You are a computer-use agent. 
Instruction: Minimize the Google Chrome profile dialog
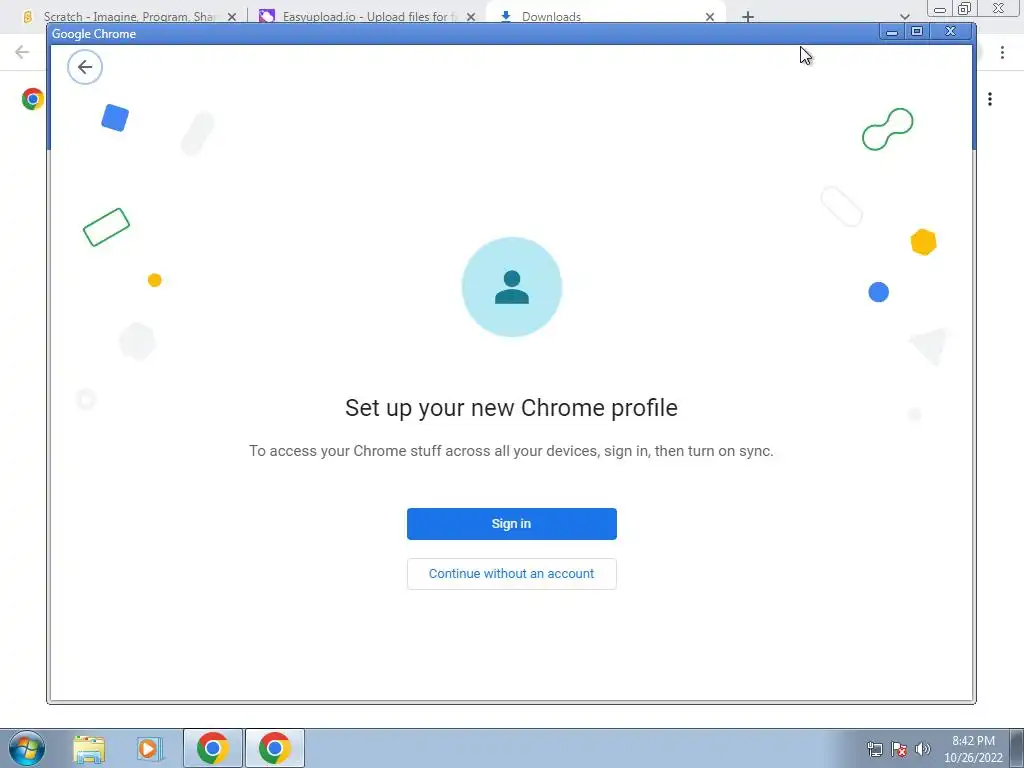[x=891, y=31]
